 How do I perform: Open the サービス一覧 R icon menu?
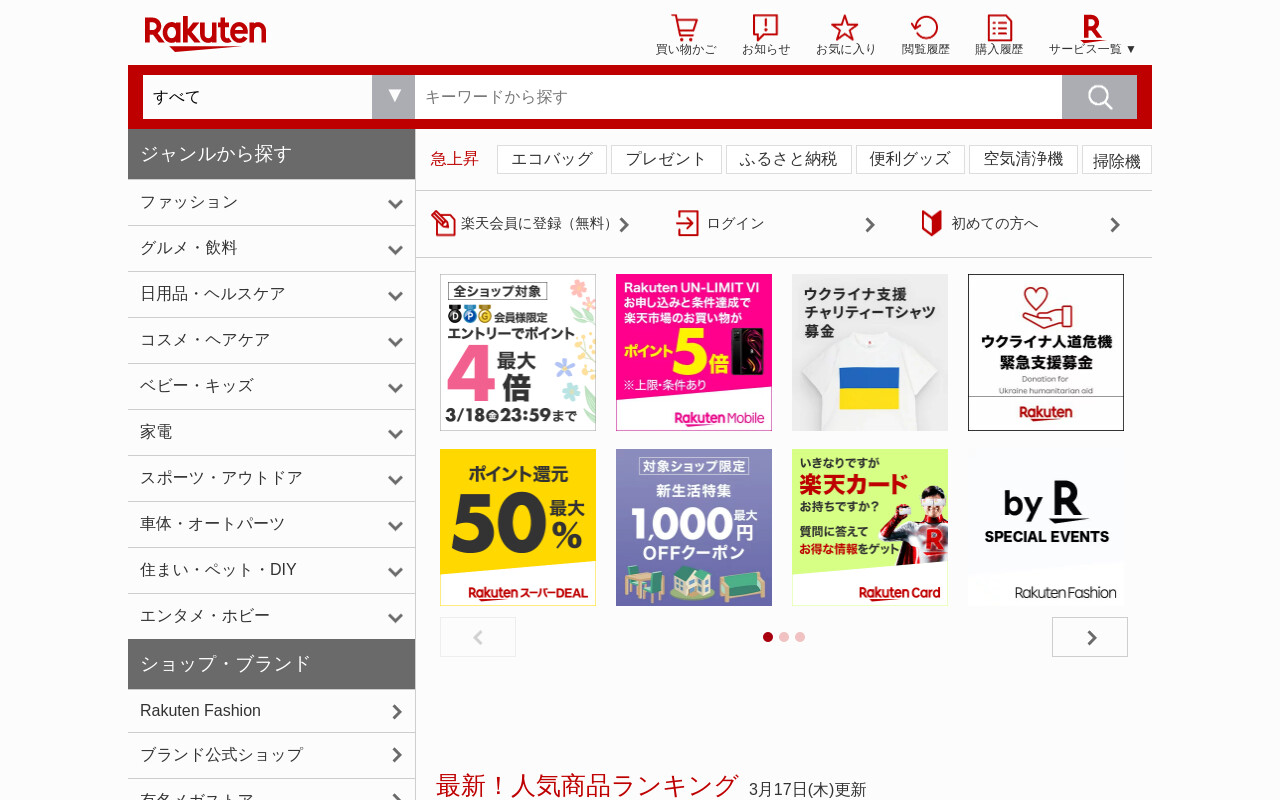[1092, 28]
